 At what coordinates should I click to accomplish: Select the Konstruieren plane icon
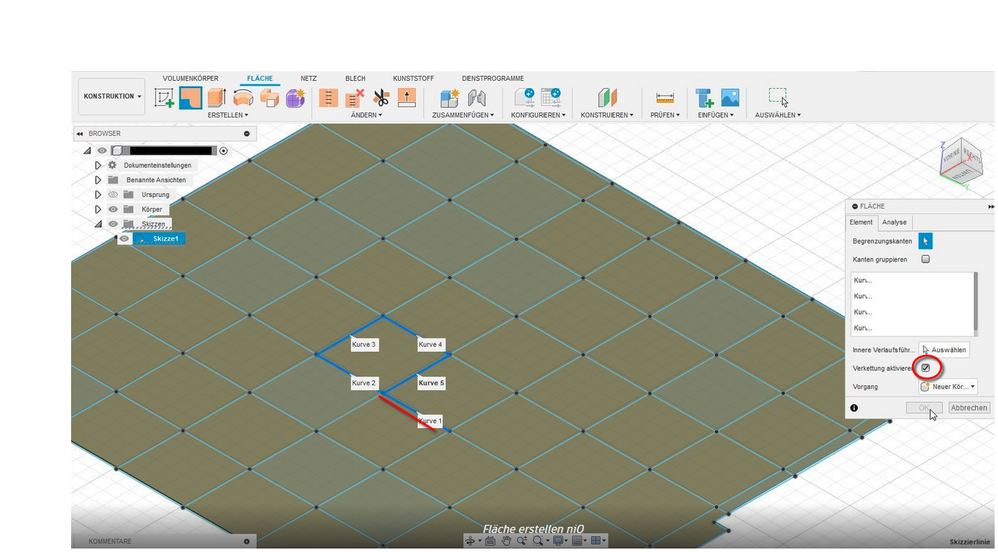(607, 98)
